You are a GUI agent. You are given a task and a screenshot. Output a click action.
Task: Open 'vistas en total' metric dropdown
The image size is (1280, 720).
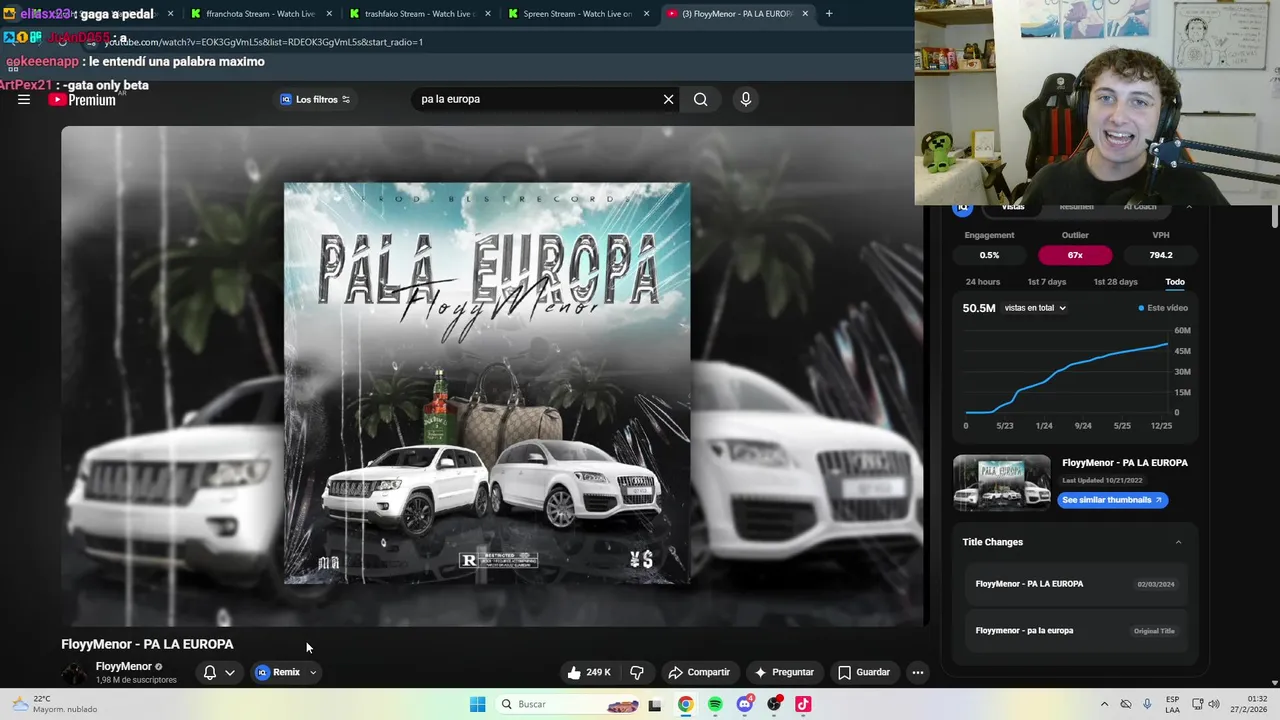pos(1035,308)
